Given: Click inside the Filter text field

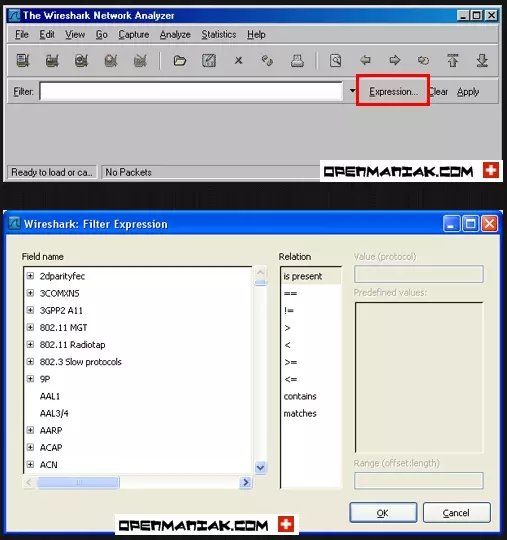Looking at the screenshot, I should tap(191, 91).
